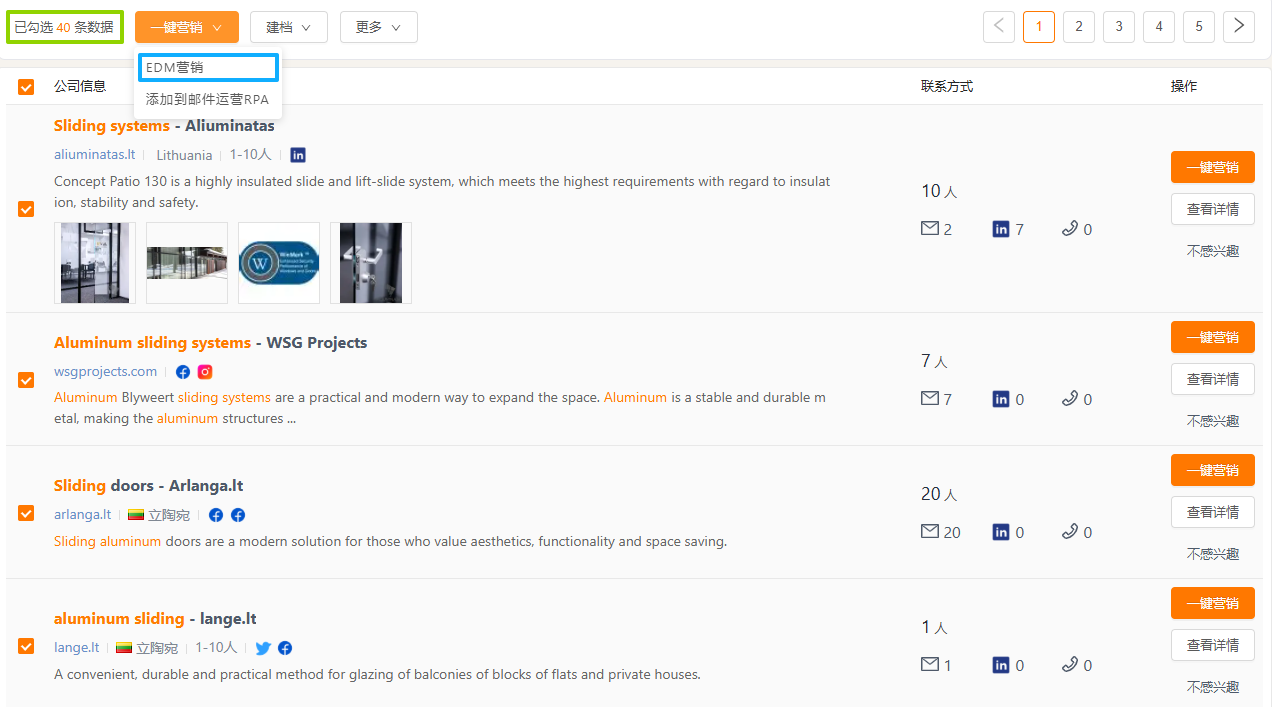This screenshot has width=1272, height=707.
Task: Select 添加到邮件运营RPA menu option
Action: pyautogui.click(x=208, y=99)
